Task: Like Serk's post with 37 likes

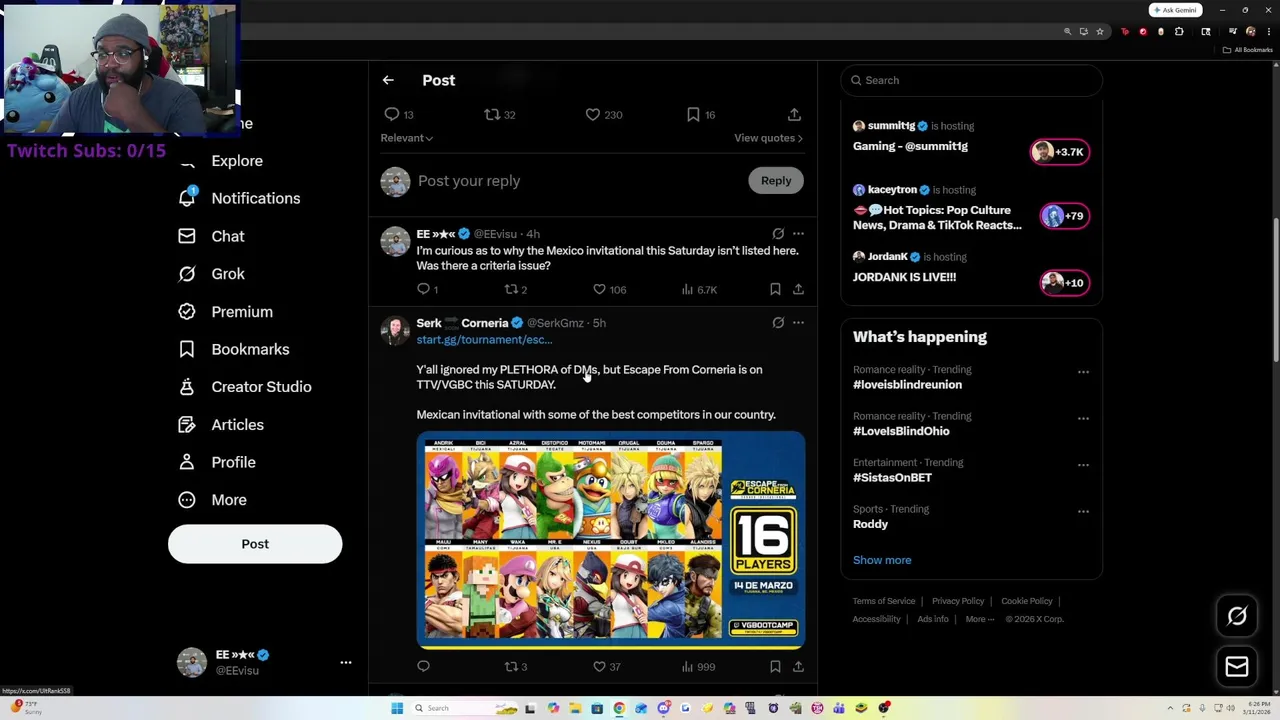Action: pyautogui.click(x=599, y=666)
